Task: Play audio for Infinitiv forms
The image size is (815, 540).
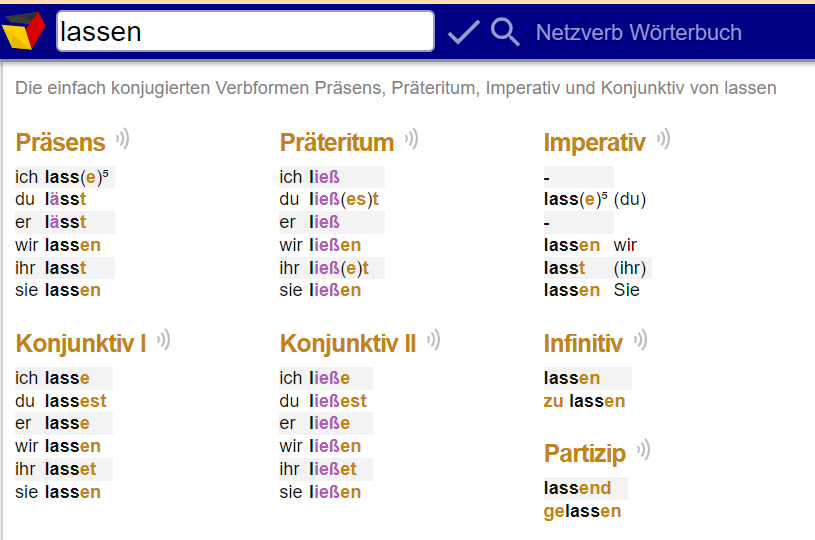Action: (x=640, y=340)
